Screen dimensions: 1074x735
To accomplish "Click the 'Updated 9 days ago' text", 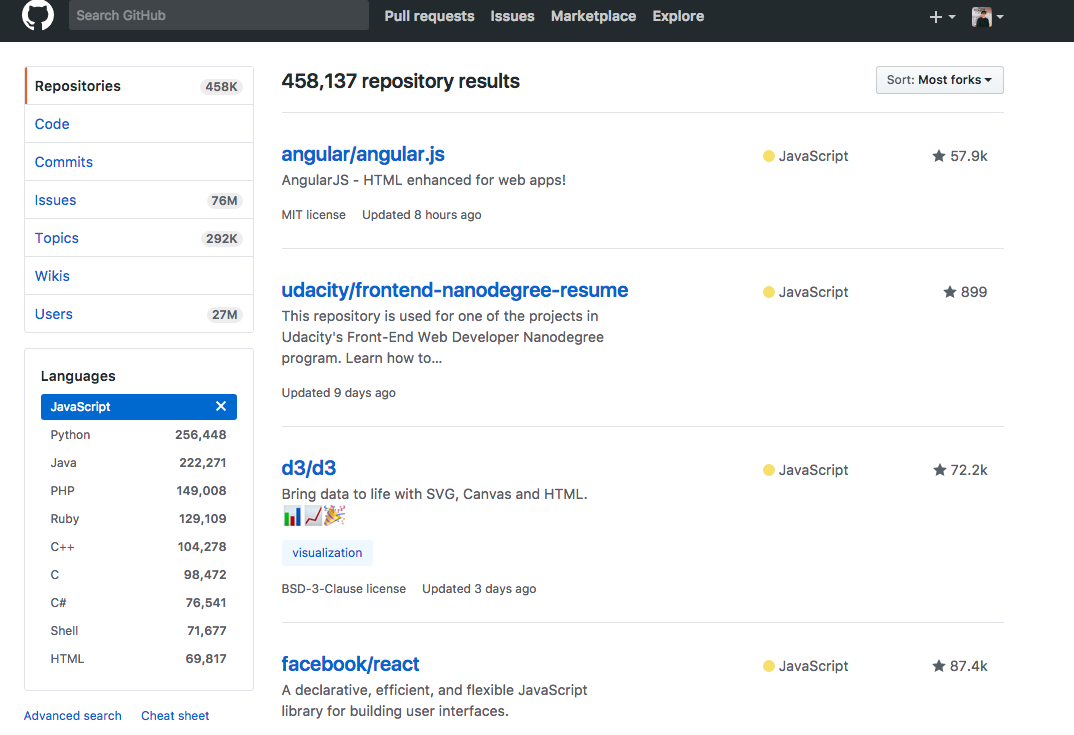I will coord(338,393).
